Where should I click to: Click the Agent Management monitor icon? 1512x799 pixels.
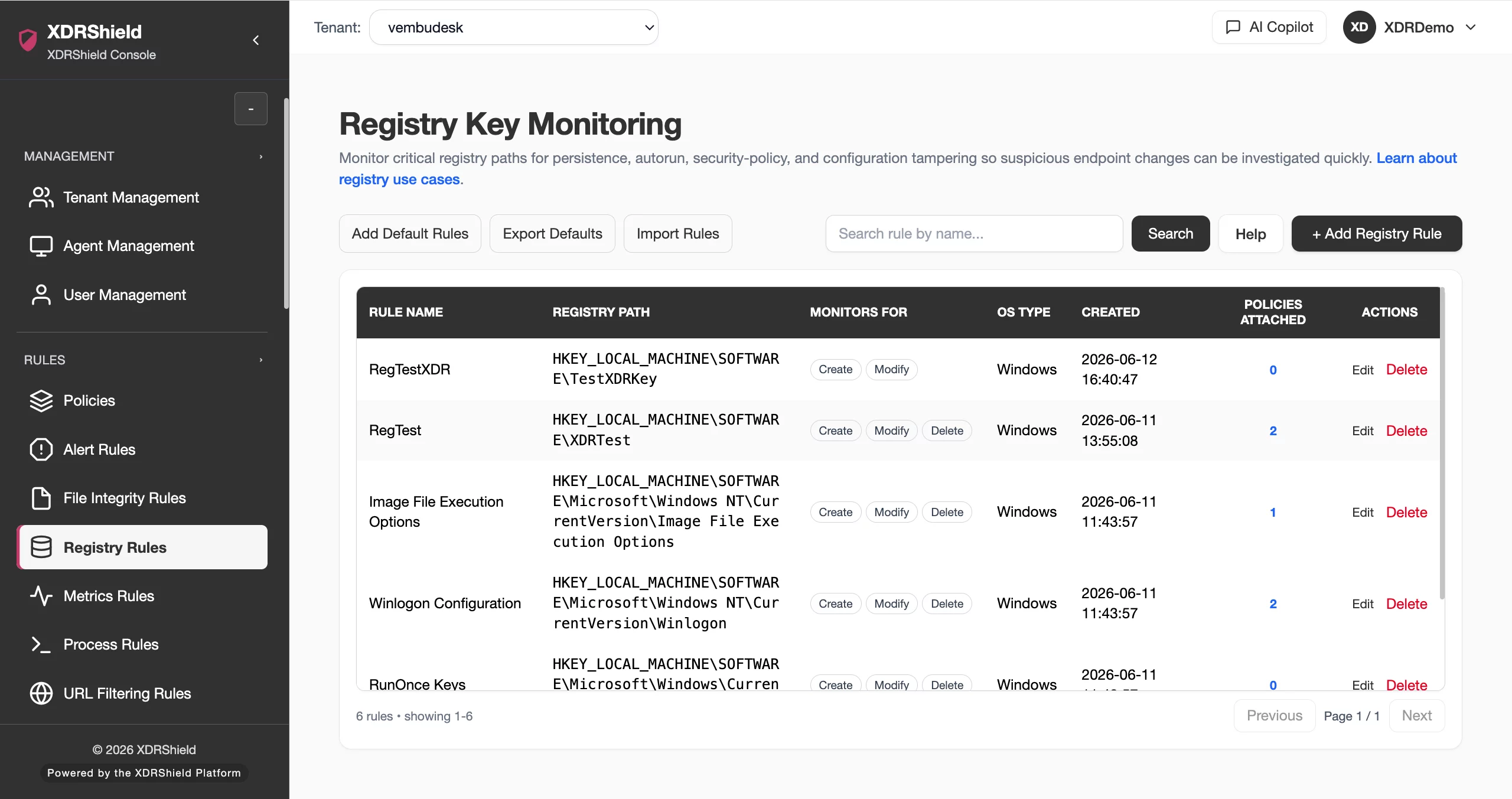(41, 246)
